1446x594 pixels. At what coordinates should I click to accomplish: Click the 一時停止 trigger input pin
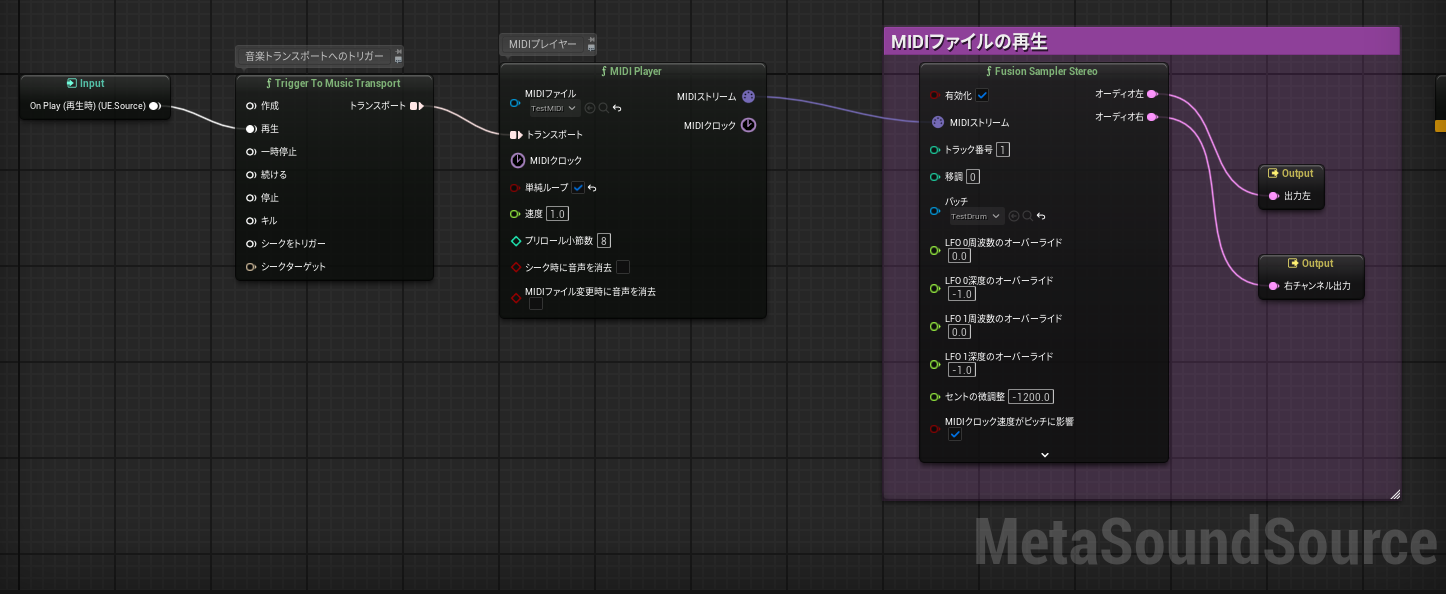(251, 152)
